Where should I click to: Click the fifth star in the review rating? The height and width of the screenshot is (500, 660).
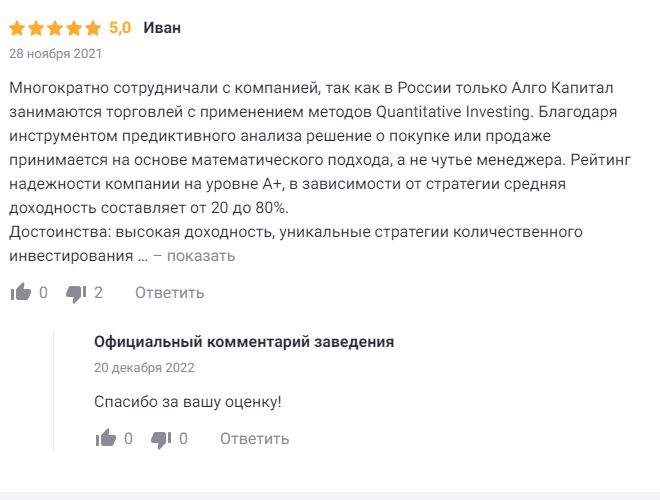[93, 28]
